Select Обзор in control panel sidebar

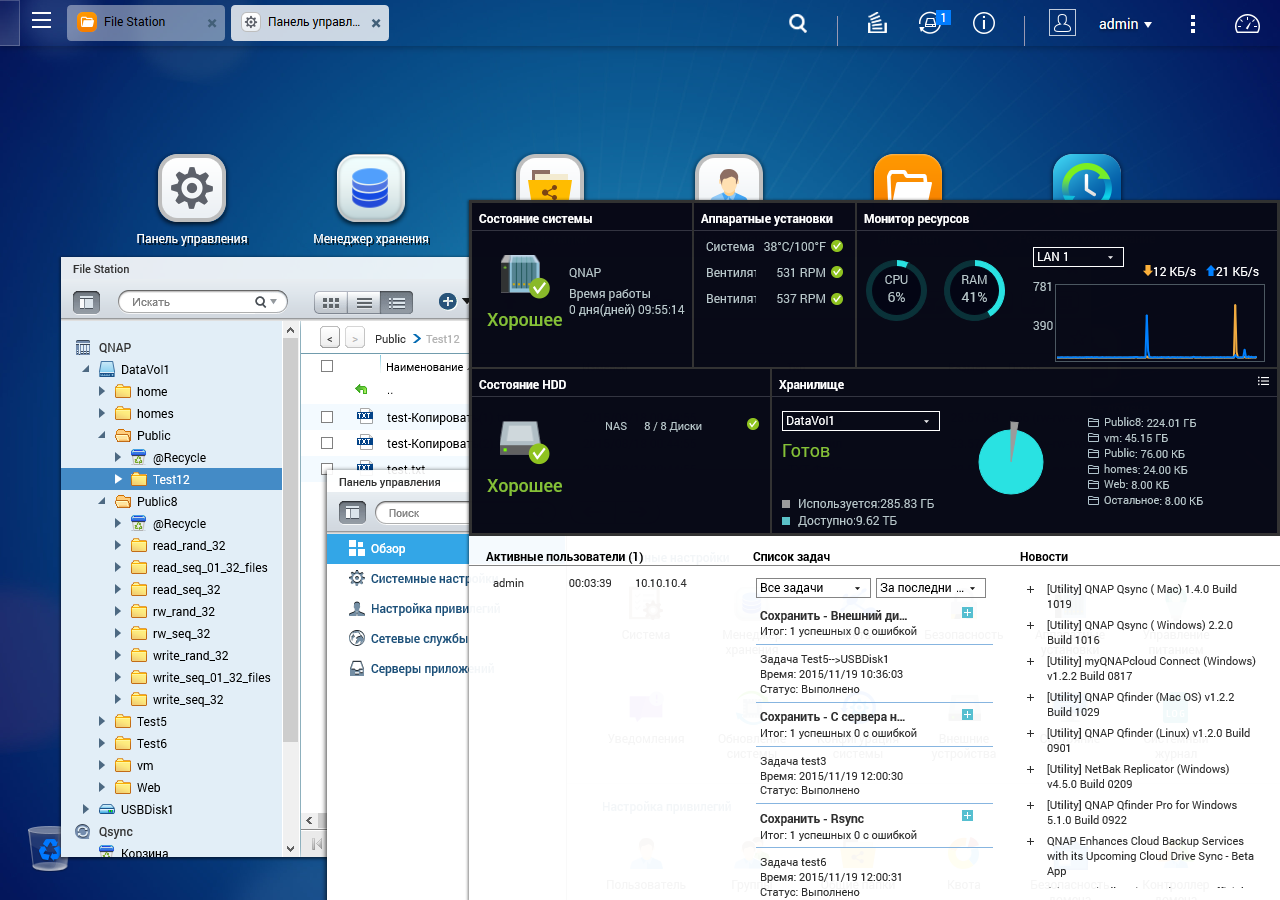coord(387,549)
